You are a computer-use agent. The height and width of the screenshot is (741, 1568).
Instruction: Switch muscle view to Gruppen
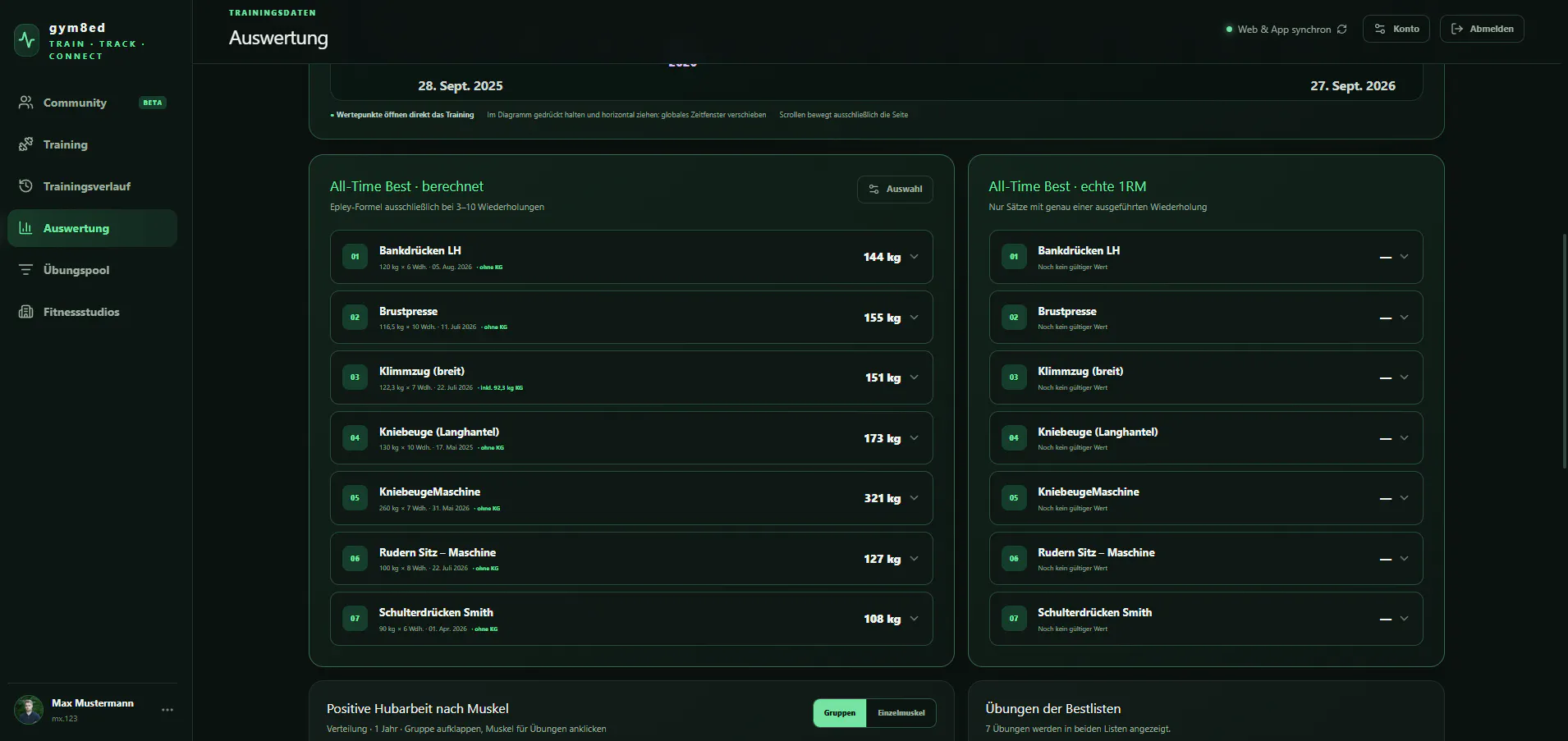coord(840,713)
